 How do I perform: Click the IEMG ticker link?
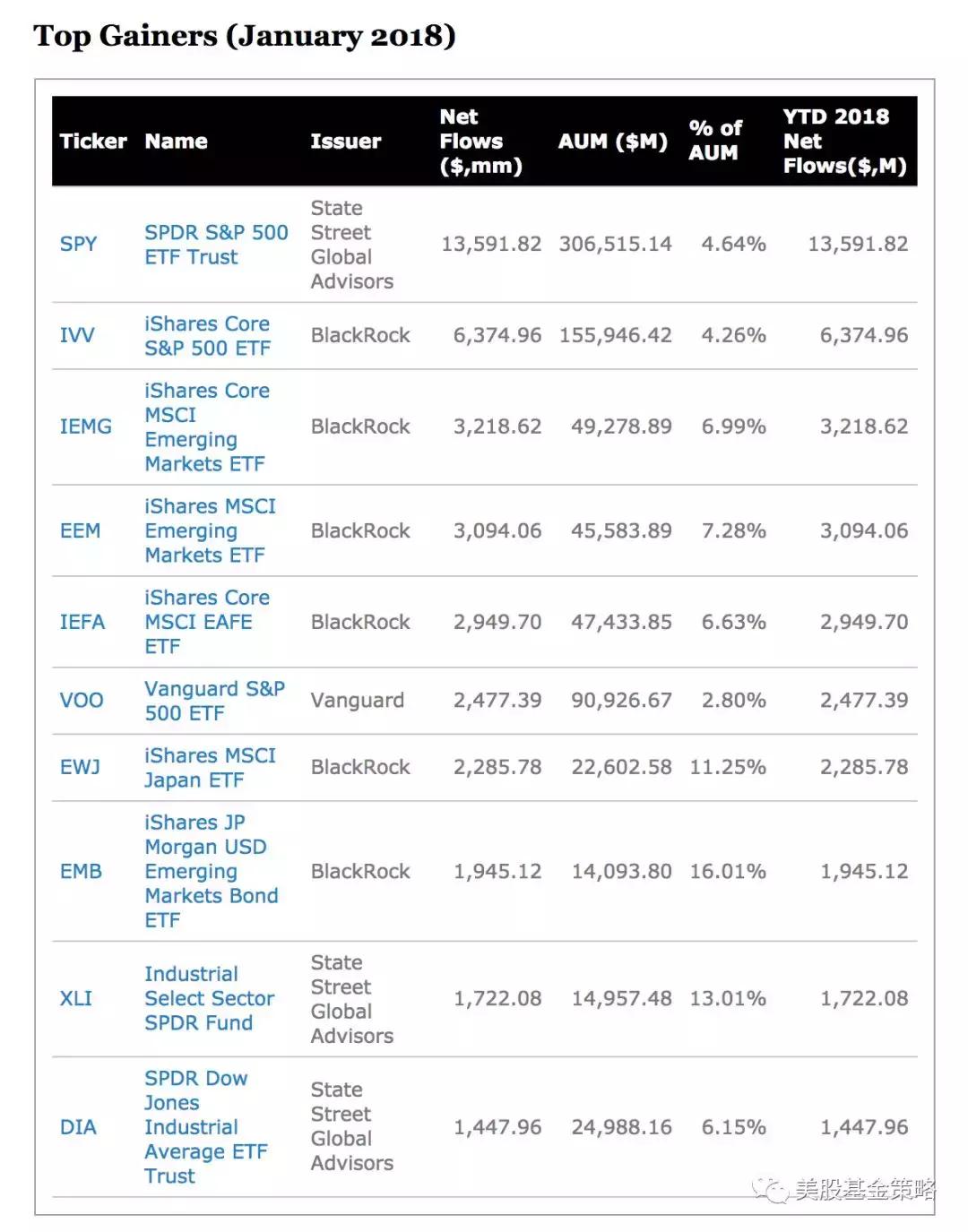[86, 426]
